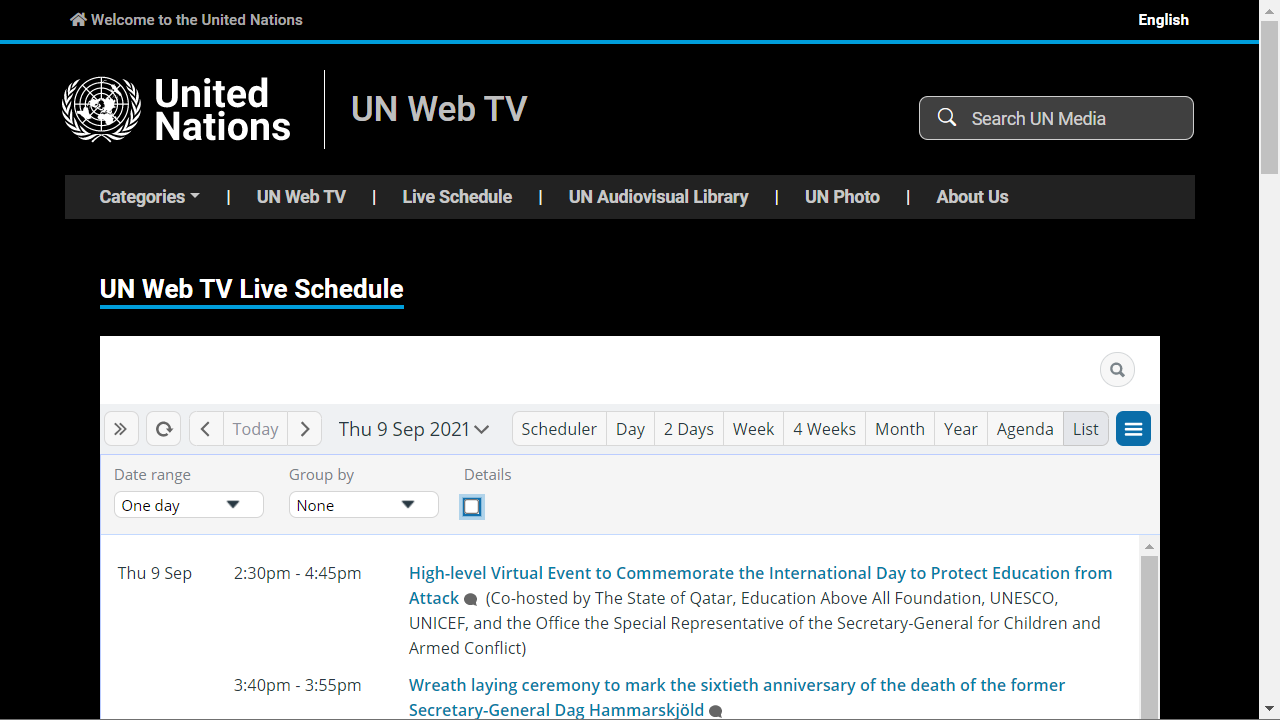Open the magnifier search icon inside the schedule widget

click(x=1117, y=369)
